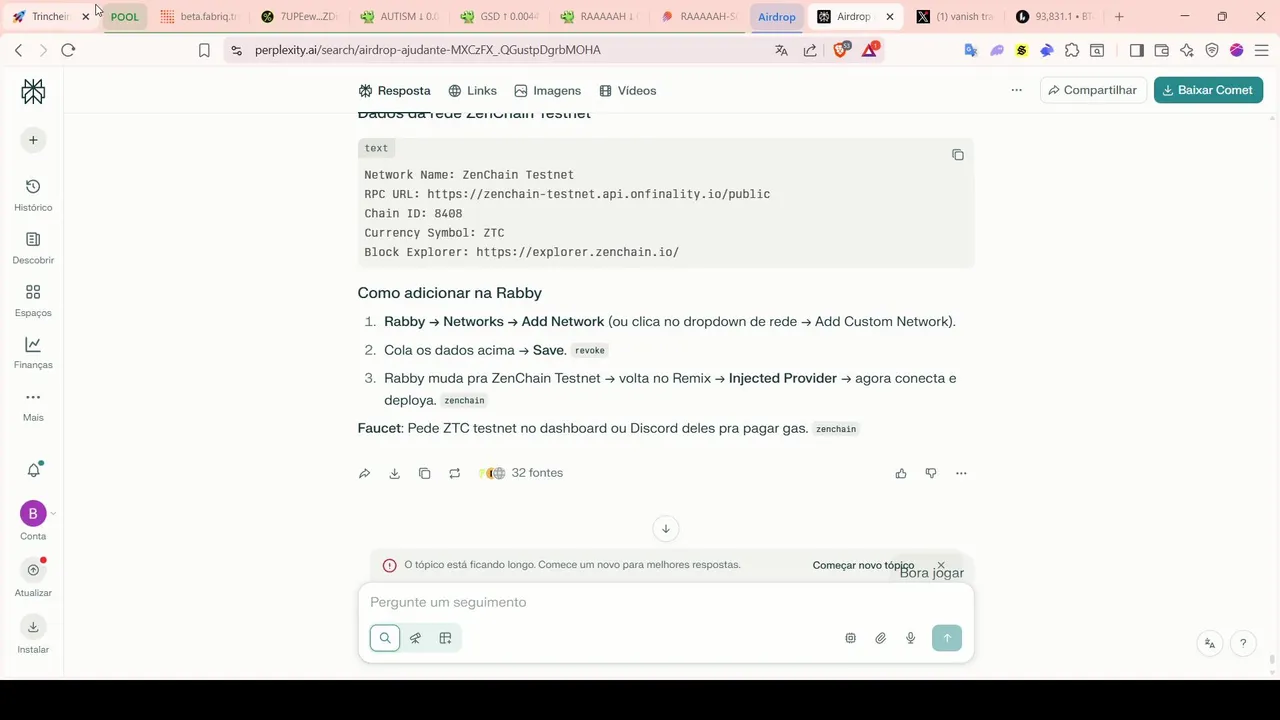The image size is (1280, 720).
Task: Click the address bar URL
Action: point(427,50)
